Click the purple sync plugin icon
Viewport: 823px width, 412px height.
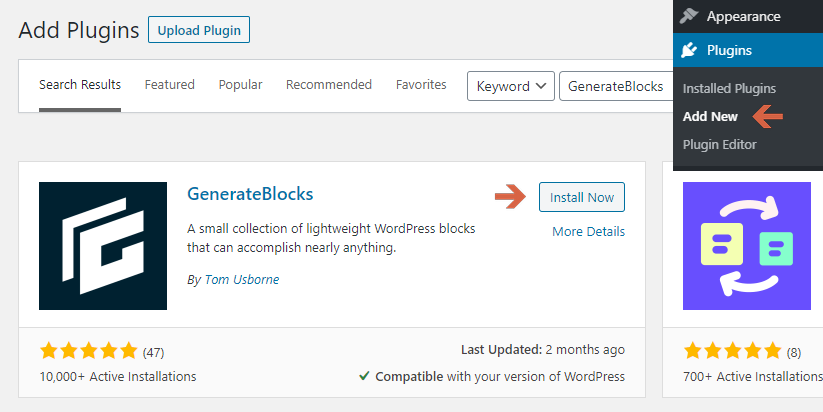(746, 246)
